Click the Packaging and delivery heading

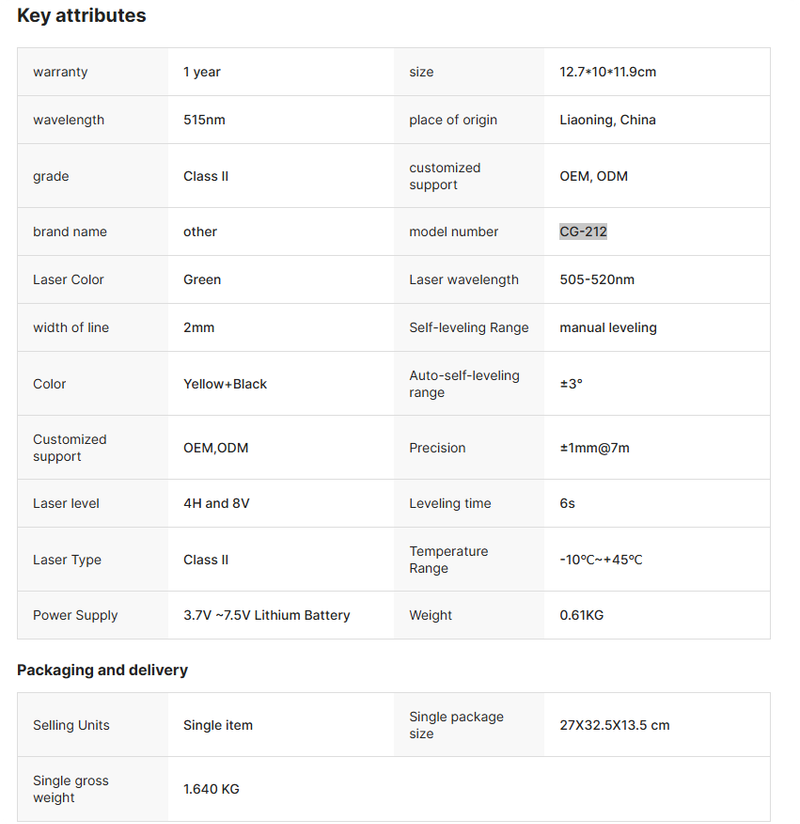click(x=102, y=670)
